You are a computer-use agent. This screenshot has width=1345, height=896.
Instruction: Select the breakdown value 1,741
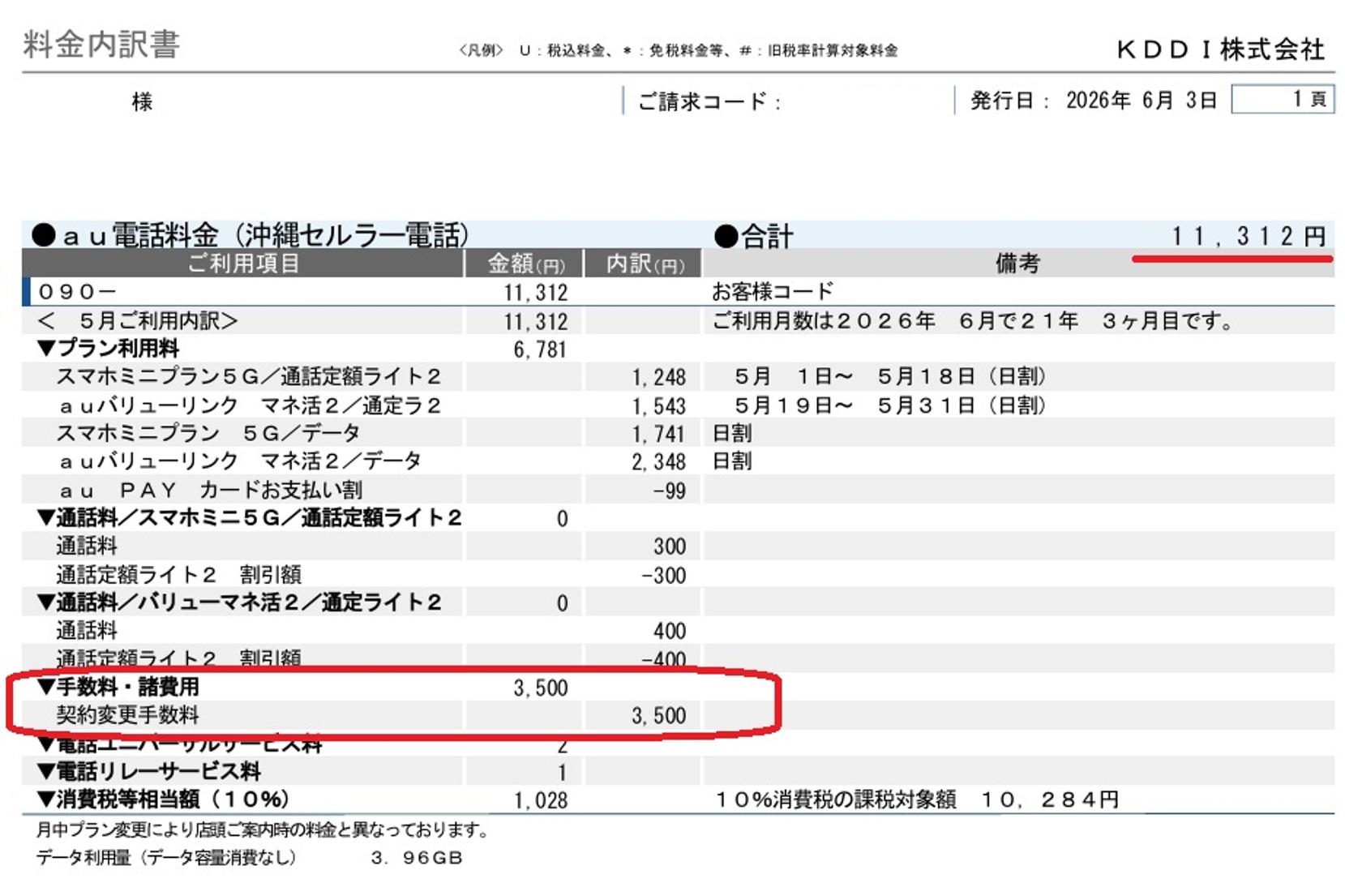pyautogui.click(x=659, y=435)
